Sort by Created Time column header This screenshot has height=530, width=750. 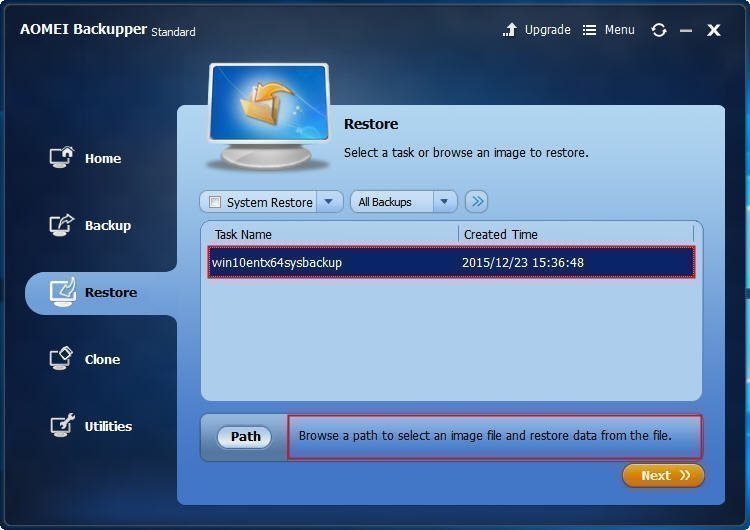coord(500,234)
